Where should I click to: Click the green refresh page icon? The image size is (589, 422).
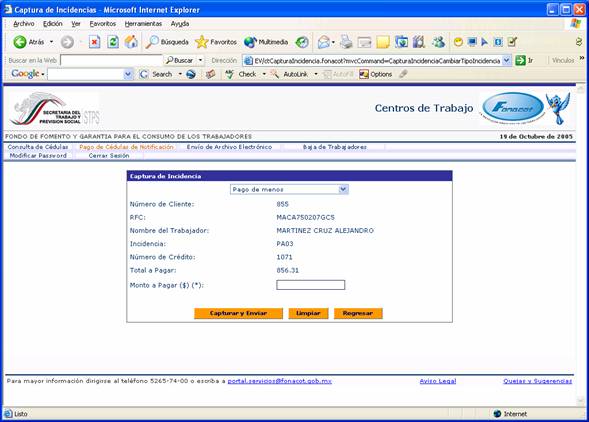(x=113, y=42)
